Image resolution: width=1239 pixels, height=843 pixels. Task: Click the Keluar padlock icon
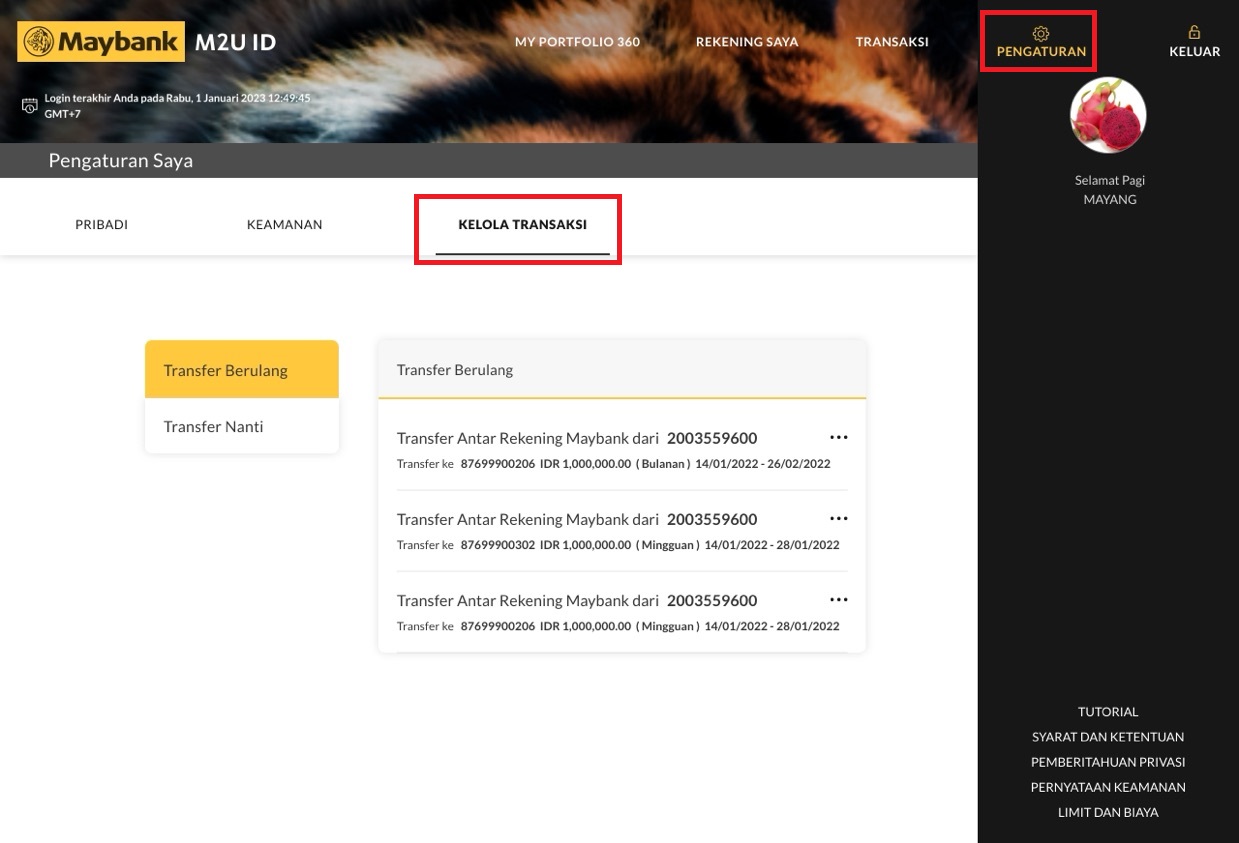(1194, 33)
